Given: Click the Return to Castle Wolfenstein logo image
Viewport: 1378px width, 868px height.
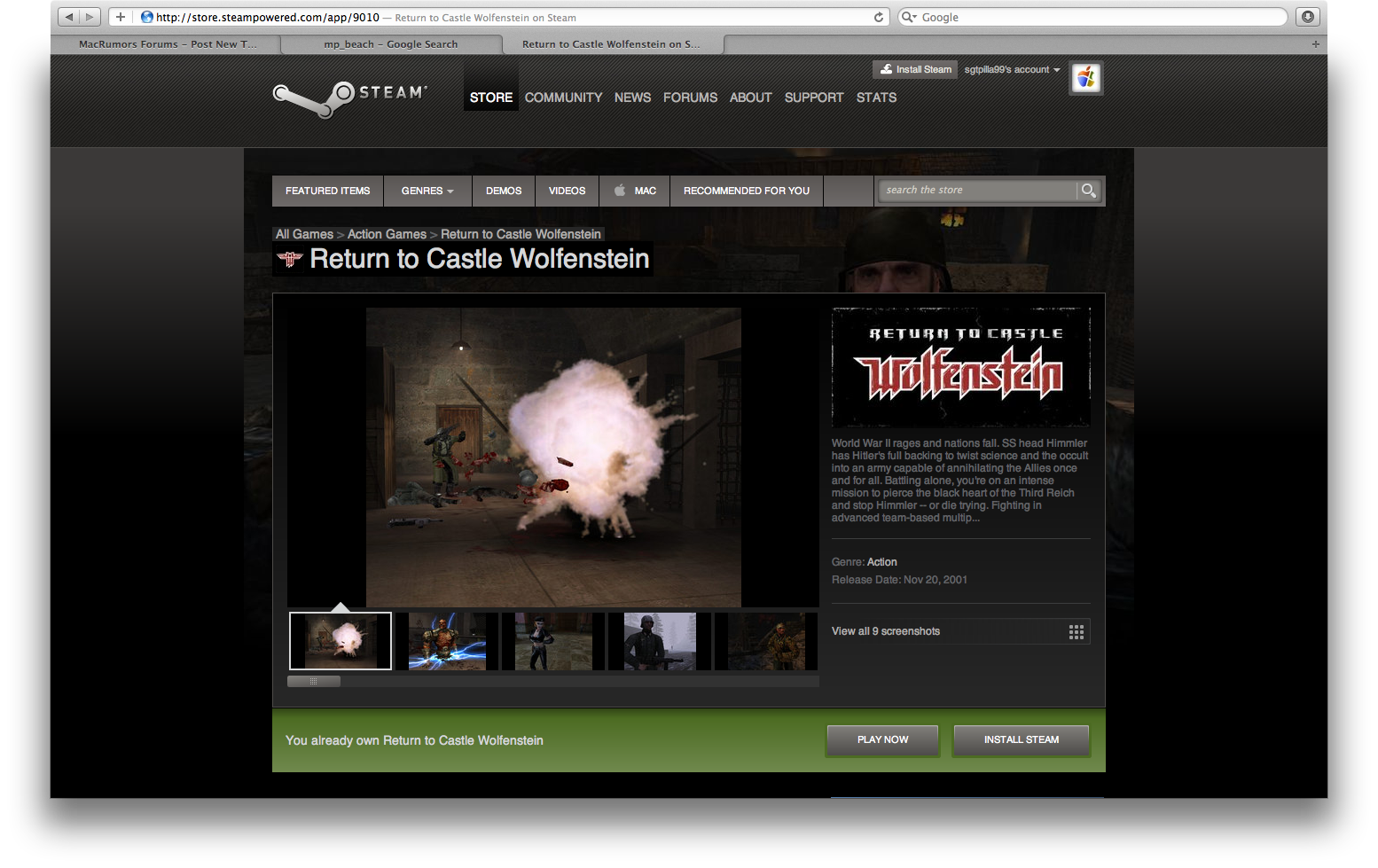Looking at the screenshot, I should pos(961,367).
